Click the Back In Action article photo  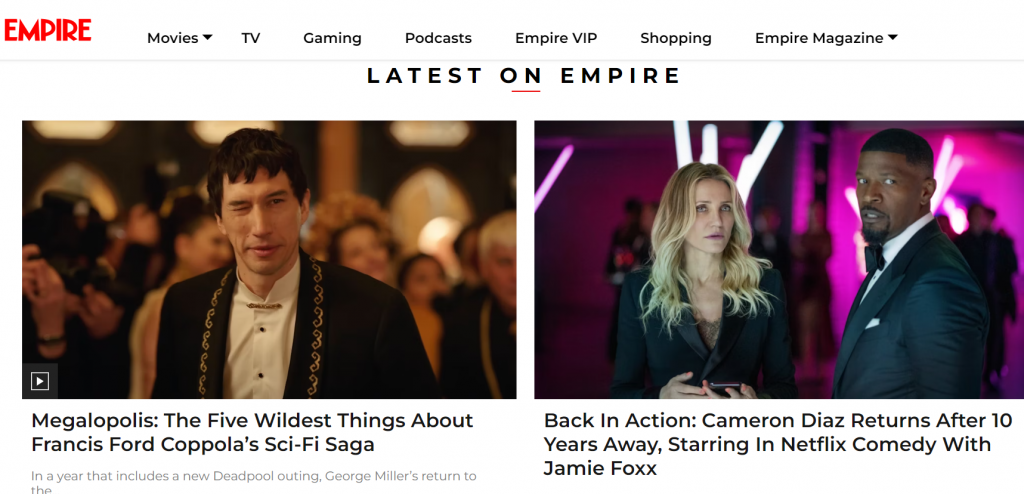[779, 259]
